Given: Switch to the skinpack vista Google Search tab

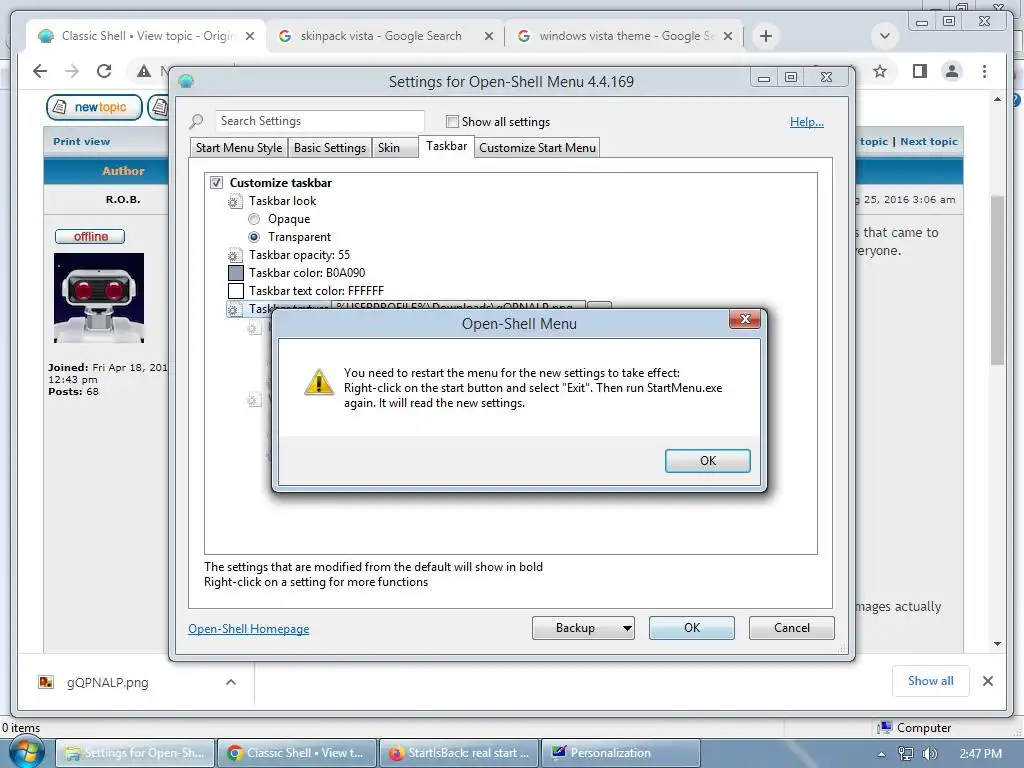Looking at the screenshot, I should (x=381, y=36).
